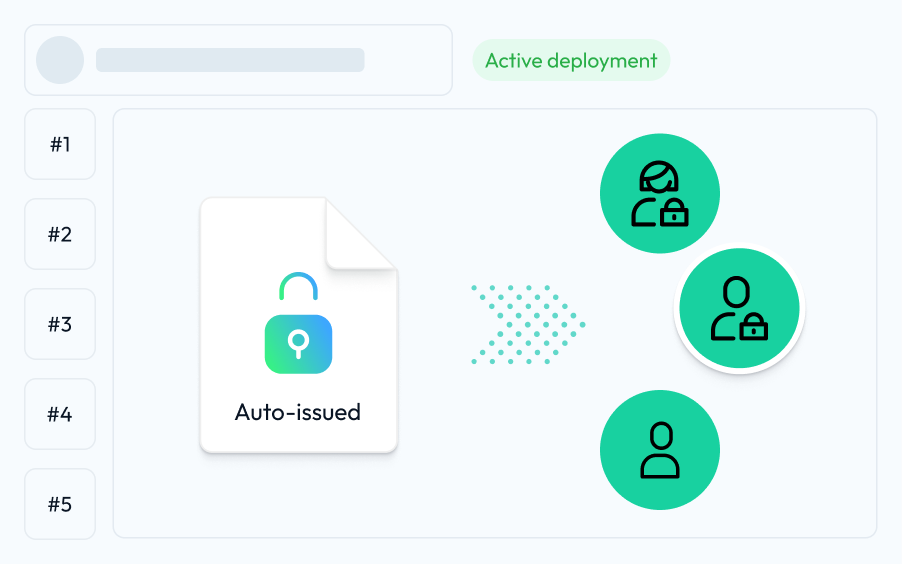Click the gradient padlock body on document
The height and width of the screenshot is (564, 902).
coord(298,344)
